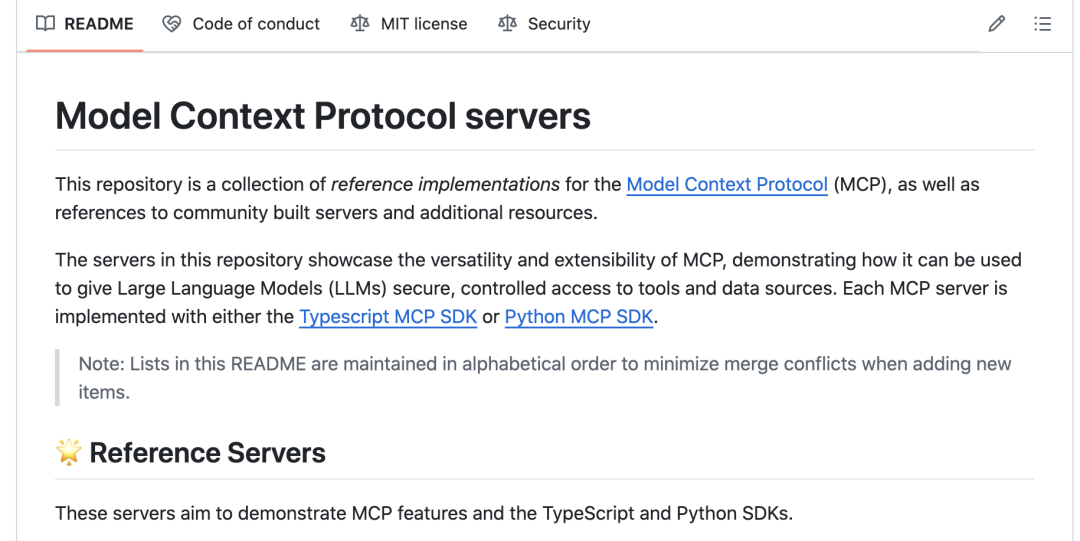The image size is (1080, 541).
Task: Click the italic 'reference implementations' text
Action: pyautogui.click(x=445, y=185)
